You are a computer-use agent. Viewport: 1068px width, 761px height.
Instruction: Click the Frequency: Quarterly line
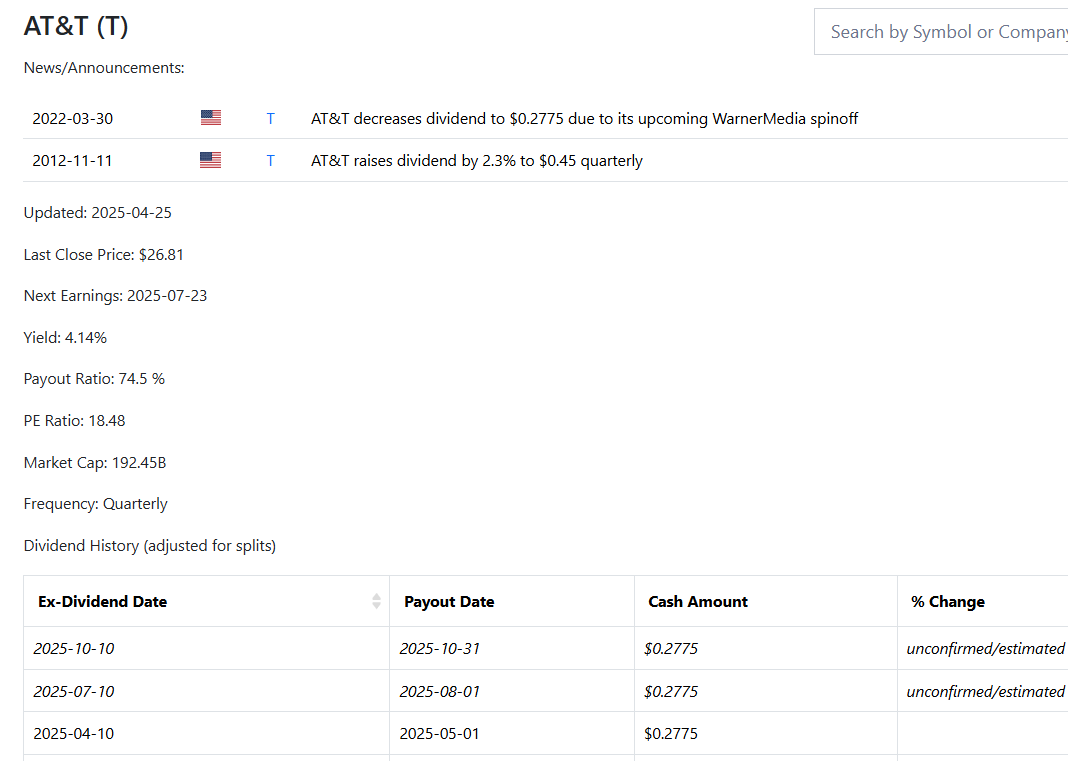click(x=95, y=504)
